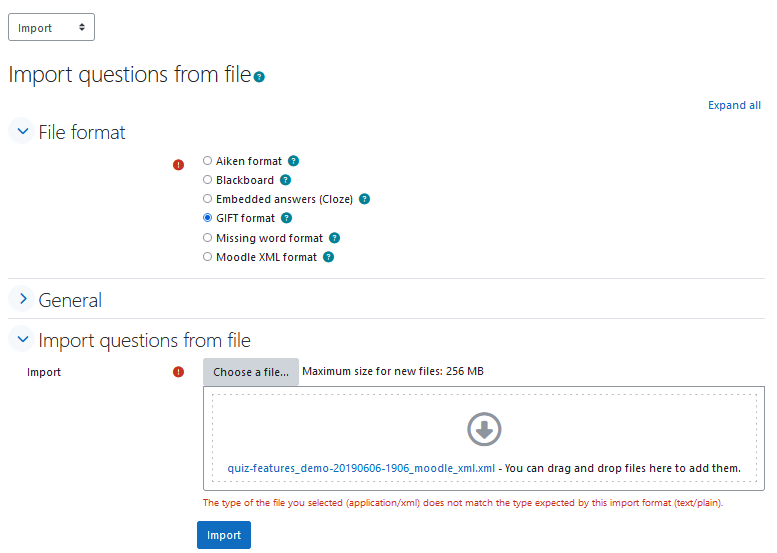Click the download arrow drop-zone icon
The width and height of the screenshot is (777, 553).
(x=484, y=429)
